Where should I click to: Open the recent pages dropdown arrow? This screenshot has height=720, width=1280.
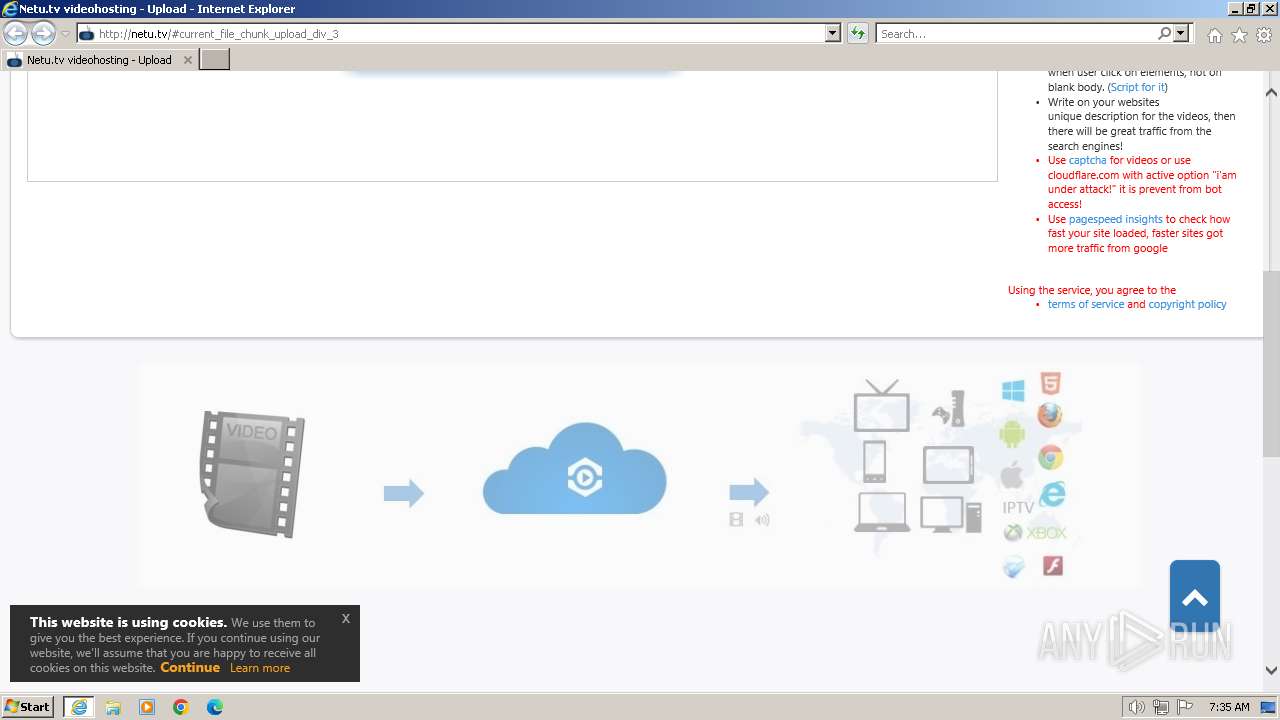(65, 34)
